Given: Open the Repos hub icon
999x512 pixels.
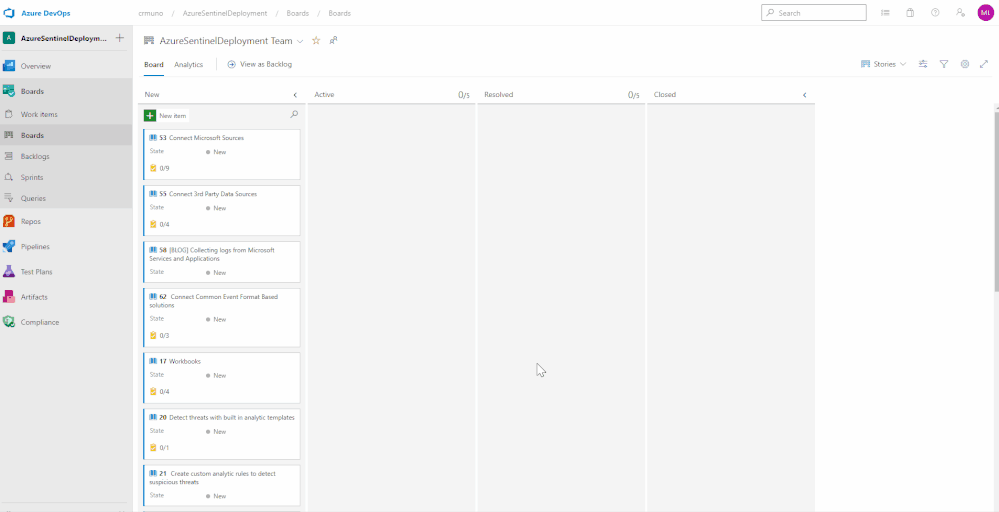Looking at the screenshot, I should [9, 222].
